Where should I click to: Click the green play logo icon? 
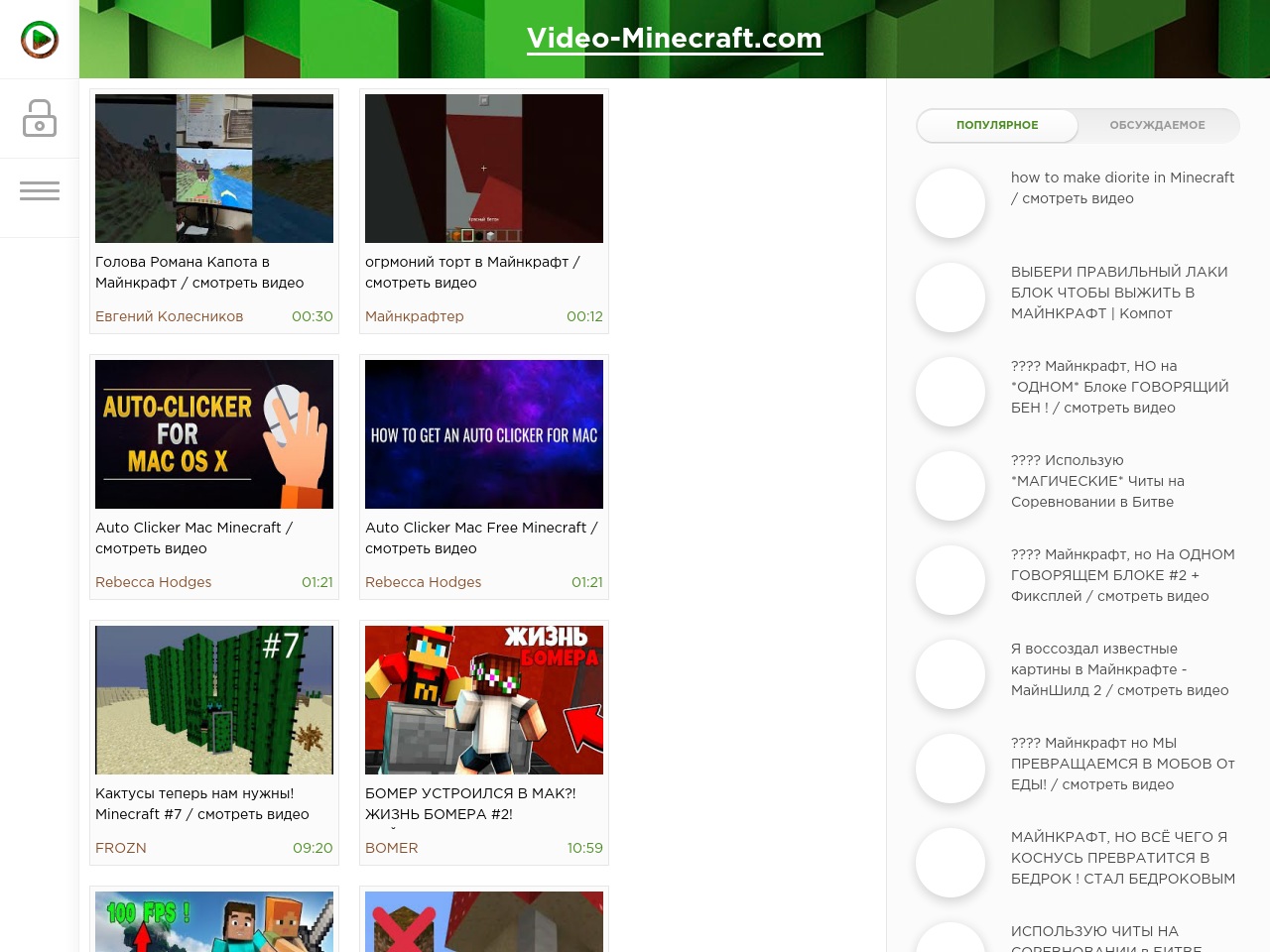pos(40,40)
